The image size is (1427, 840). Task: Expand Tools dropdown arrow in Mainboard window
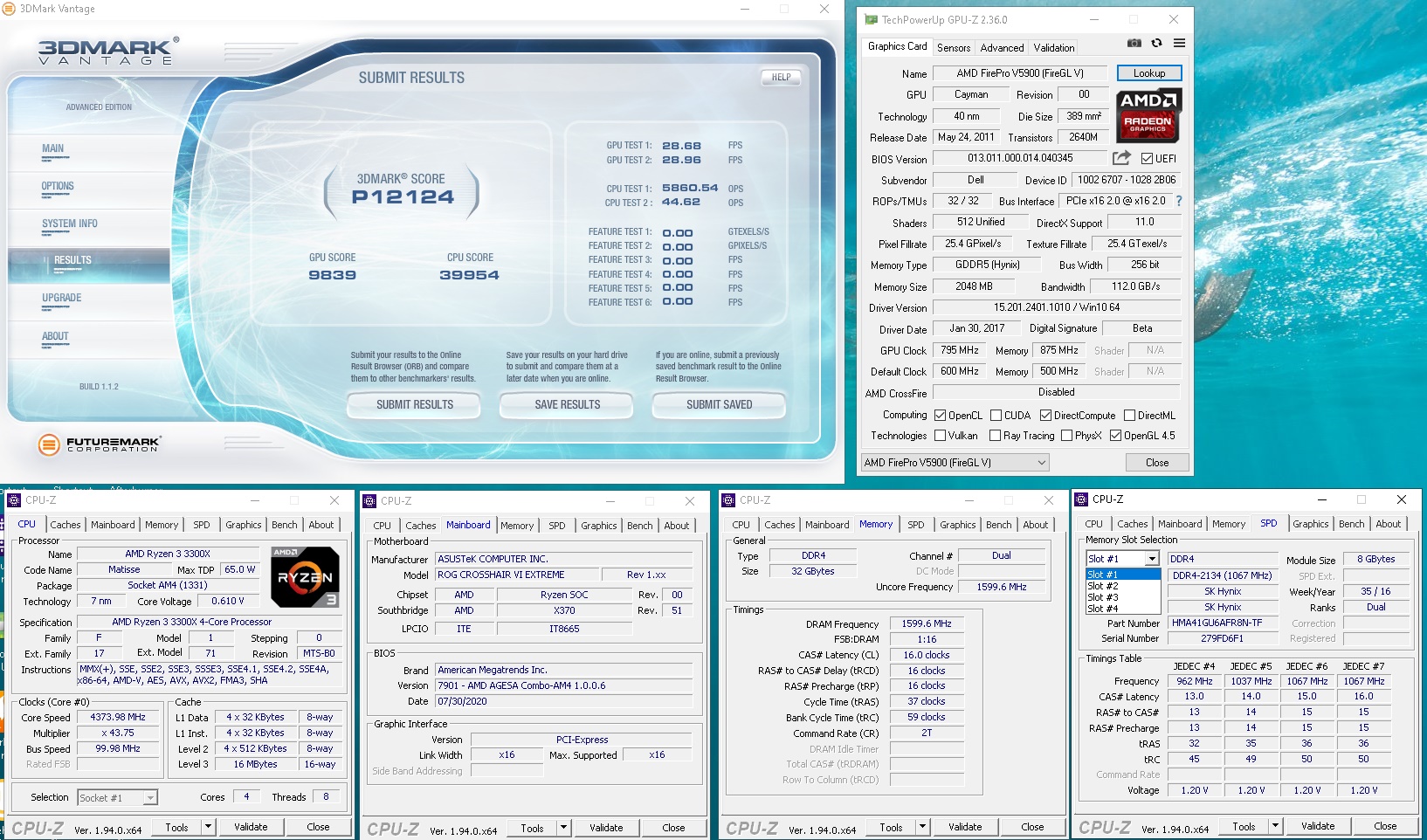pos(563,828)
